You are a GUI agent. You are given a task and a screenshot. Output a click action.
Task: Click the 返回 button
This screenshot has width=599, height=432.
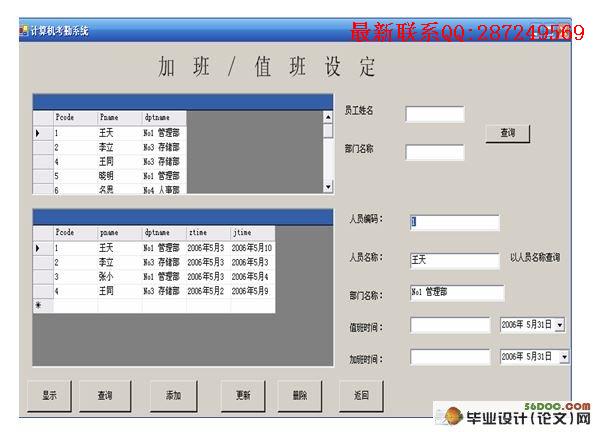point(361,396)
